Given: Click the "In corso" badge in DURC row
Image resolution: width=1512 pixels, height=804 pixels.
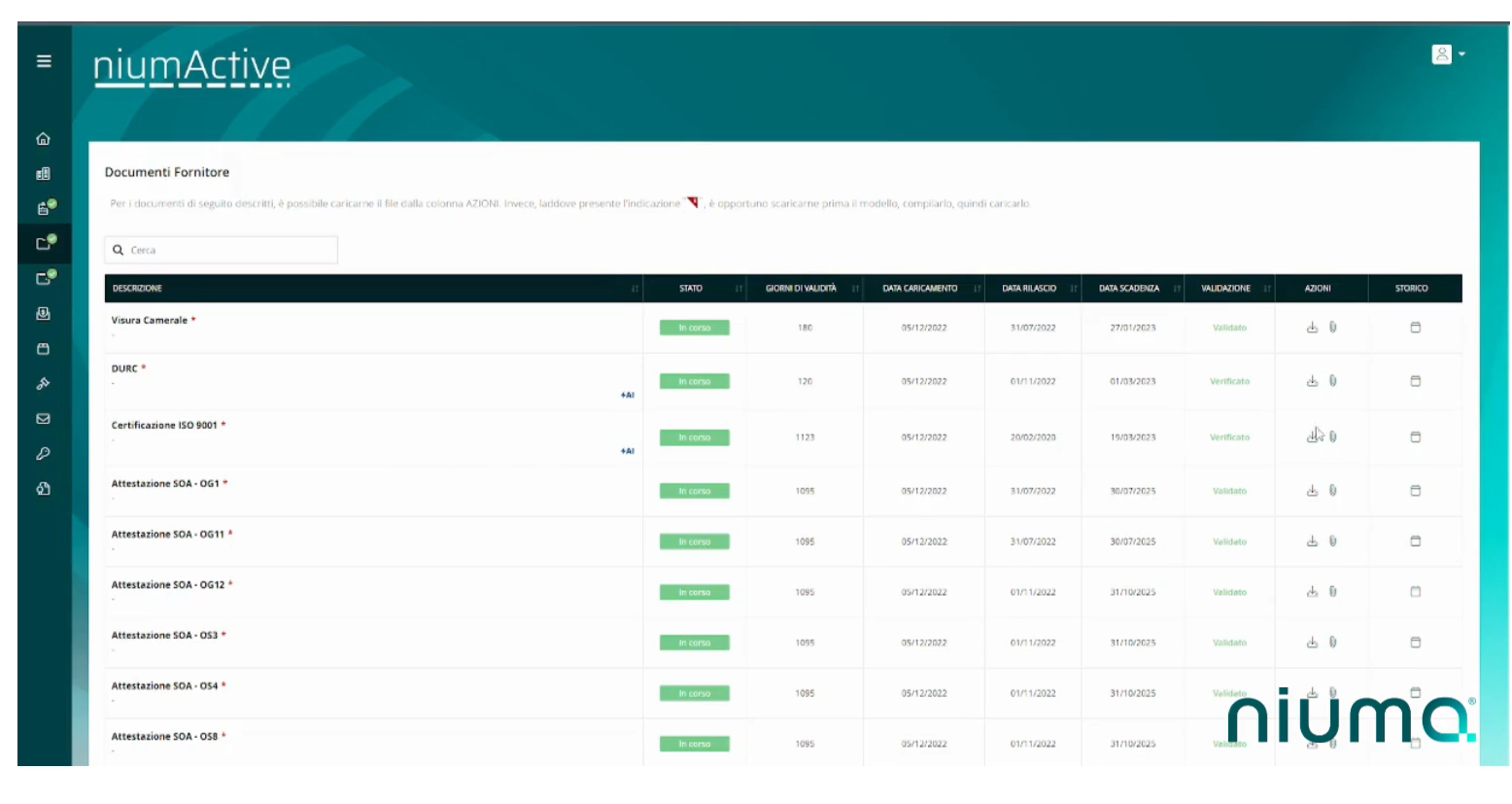Looking at the screenshot, I should click(x=695, y=381).
